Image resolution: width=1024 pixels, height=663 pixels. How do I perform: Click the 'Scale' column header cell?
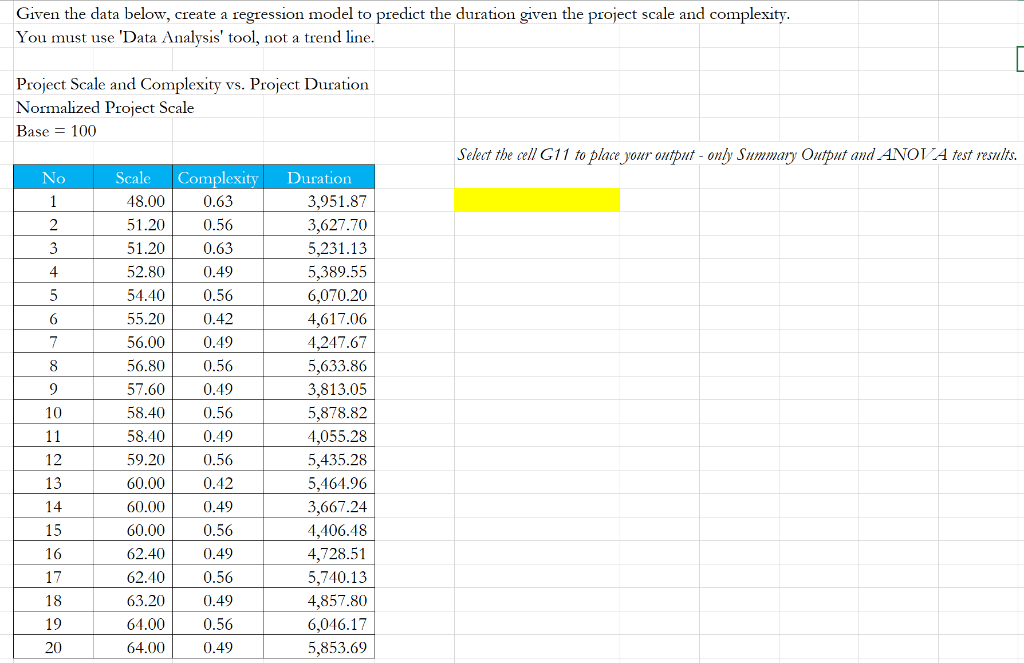click(133, 177)
